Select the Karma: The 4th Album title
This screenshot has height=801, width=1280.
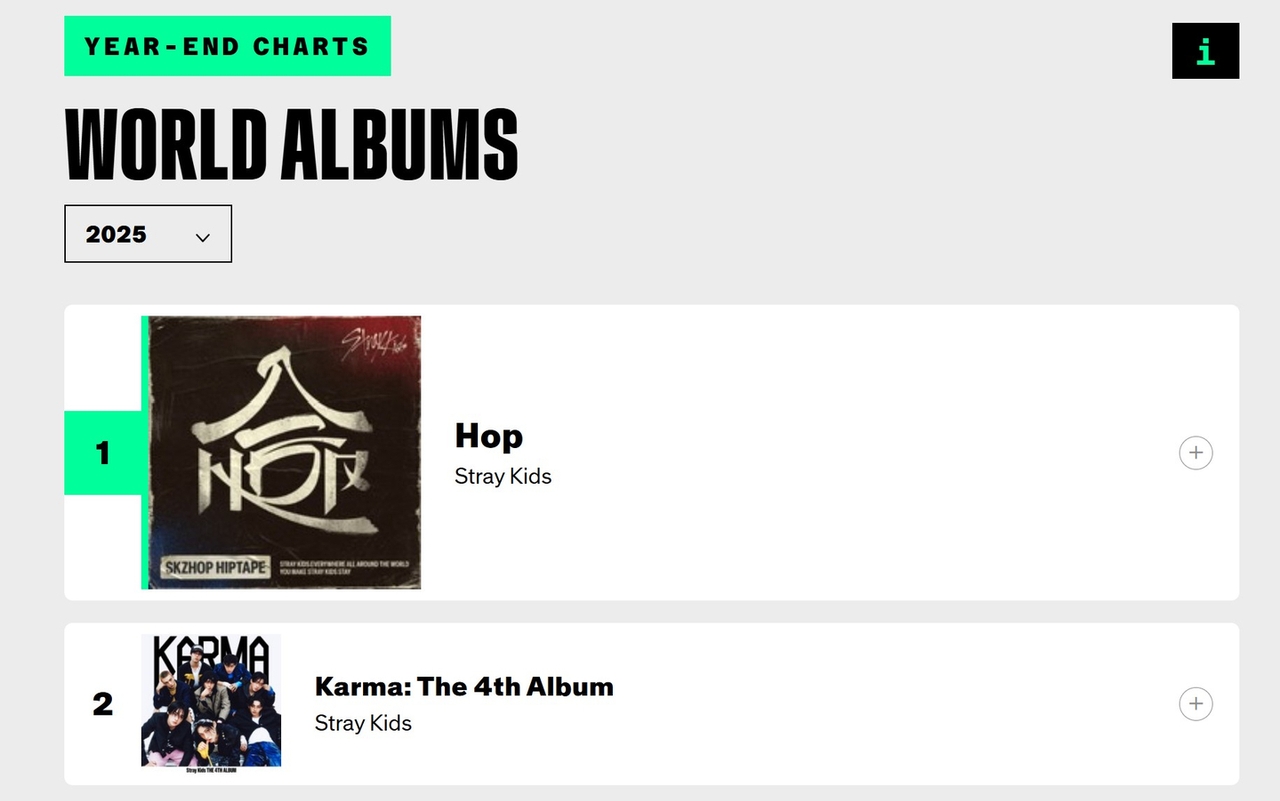[x=464, y=687]
